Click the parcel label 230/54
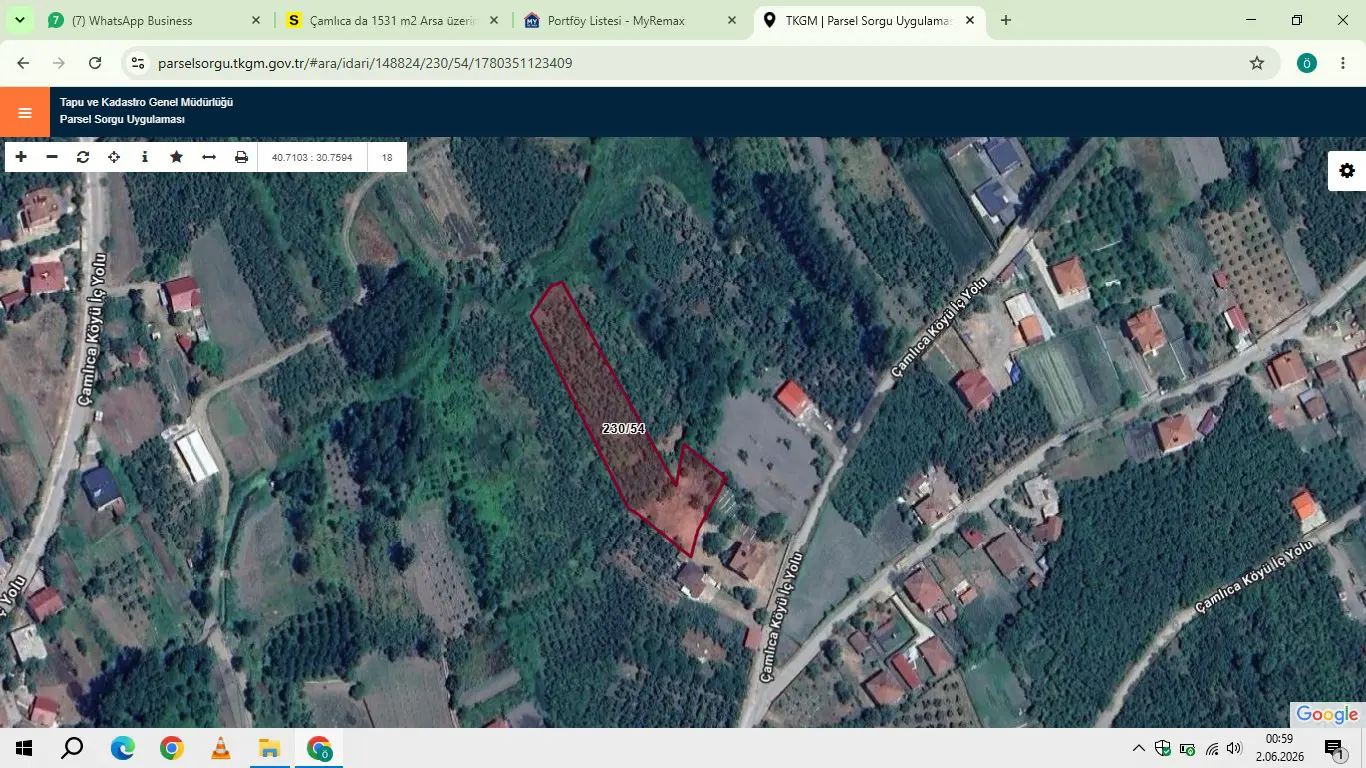 [x=624, y=428]
